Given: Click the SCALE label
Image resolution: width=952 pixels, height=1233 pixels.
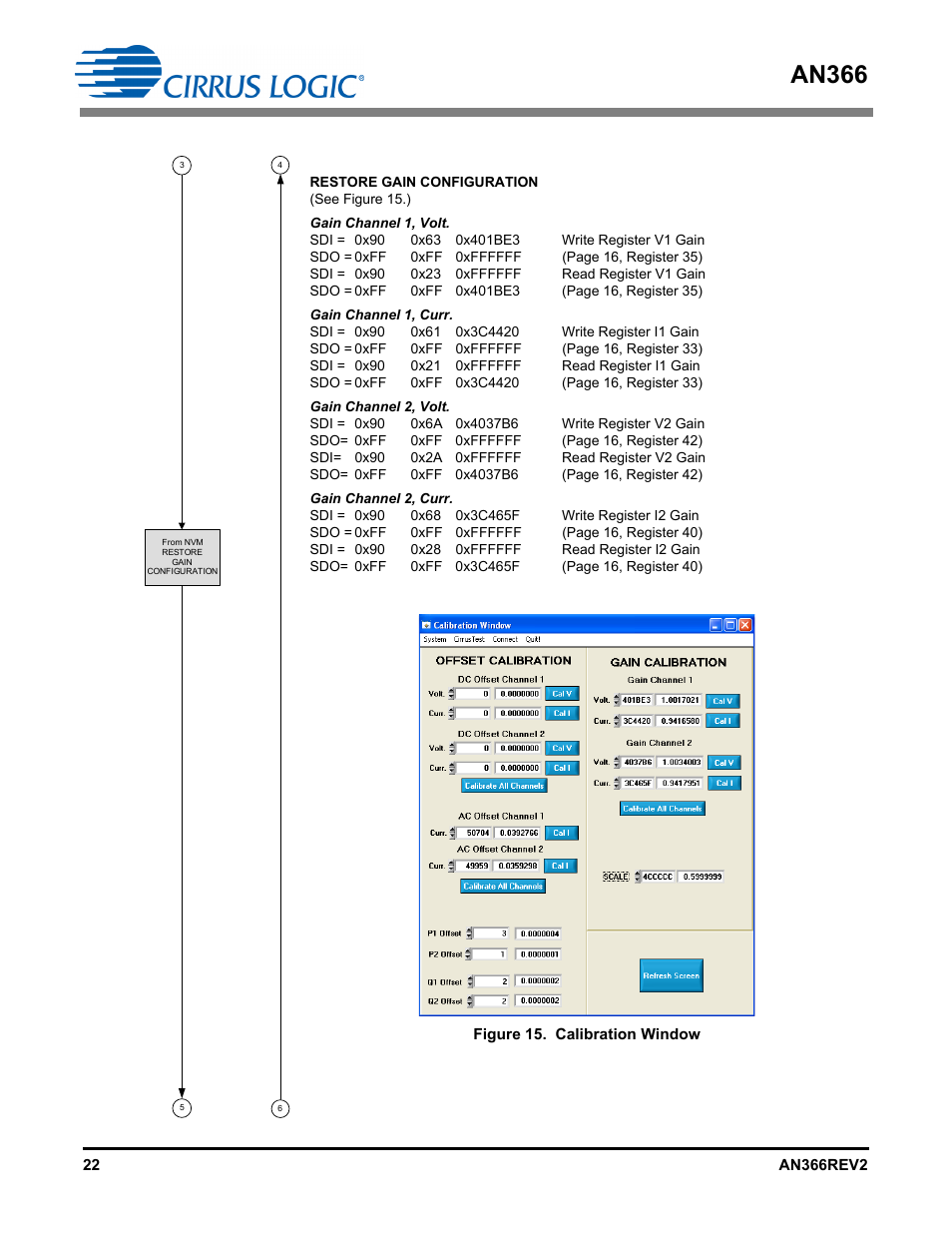Looking at the screenshot, I should (x=616, y=877).
